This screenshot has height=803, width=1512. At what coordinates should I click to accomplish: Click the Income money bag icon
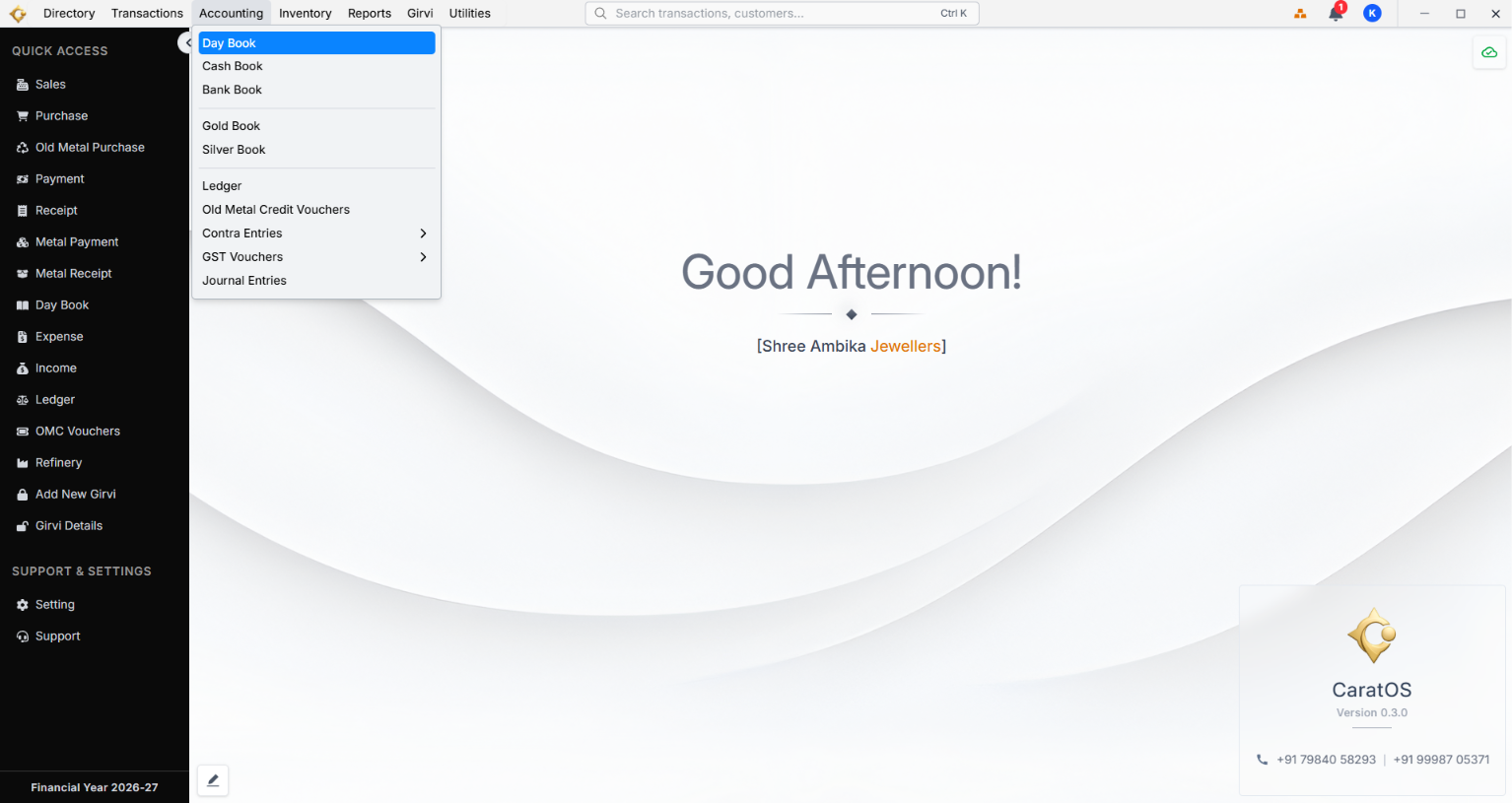tap(23, 368)
